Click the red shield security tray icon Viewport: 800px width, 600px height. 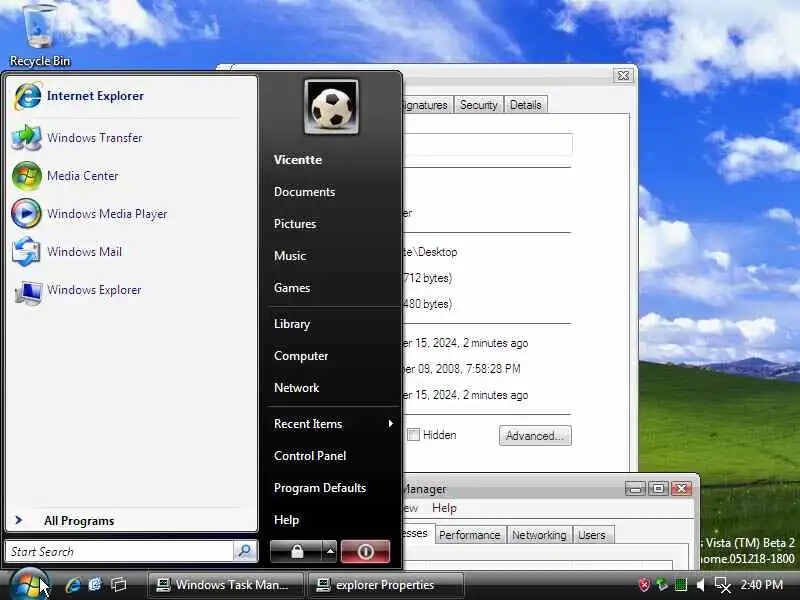[644, 585]
